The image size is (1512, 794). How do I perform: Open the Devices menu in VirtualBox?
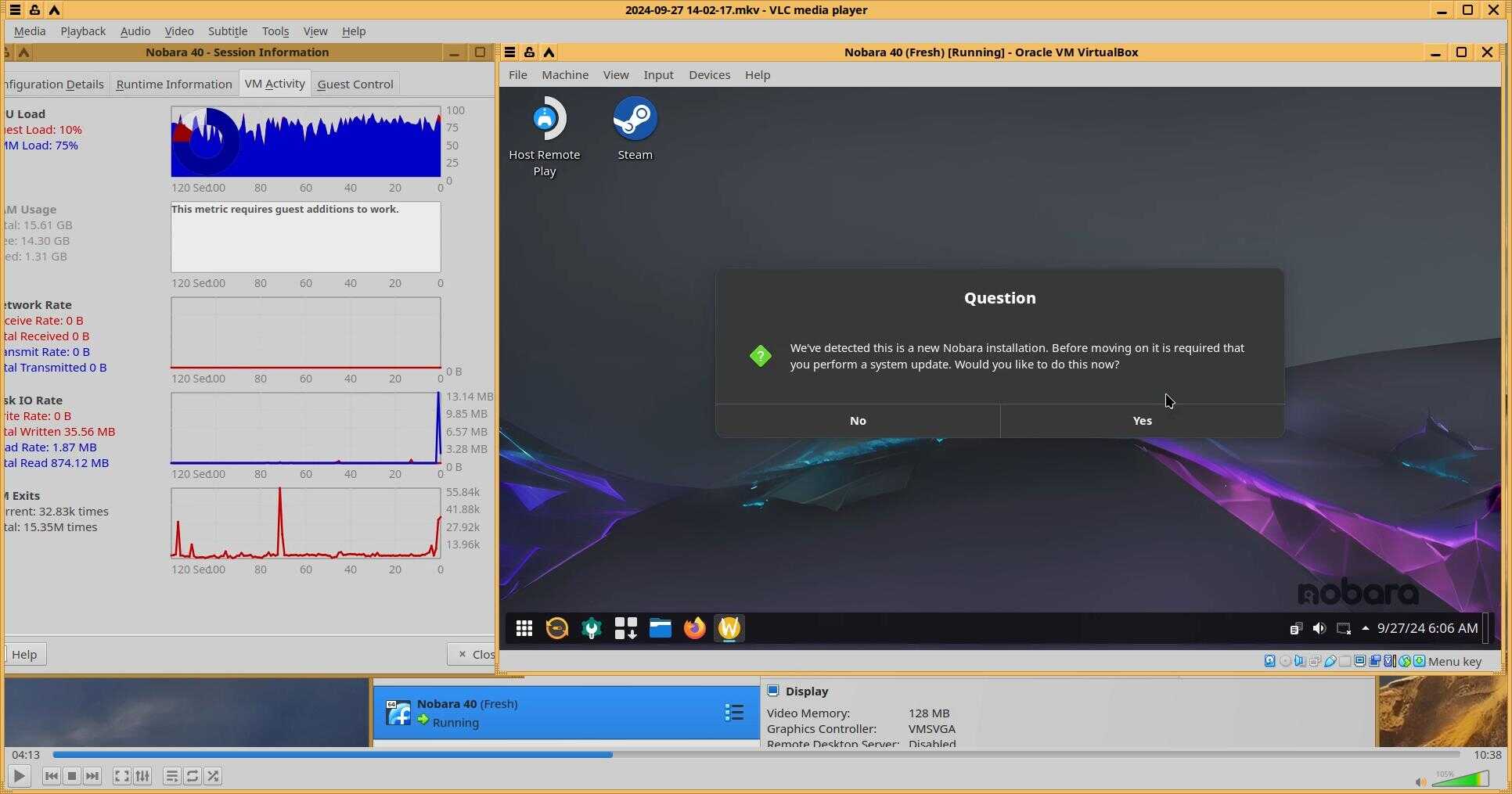[x=709, y=75]
